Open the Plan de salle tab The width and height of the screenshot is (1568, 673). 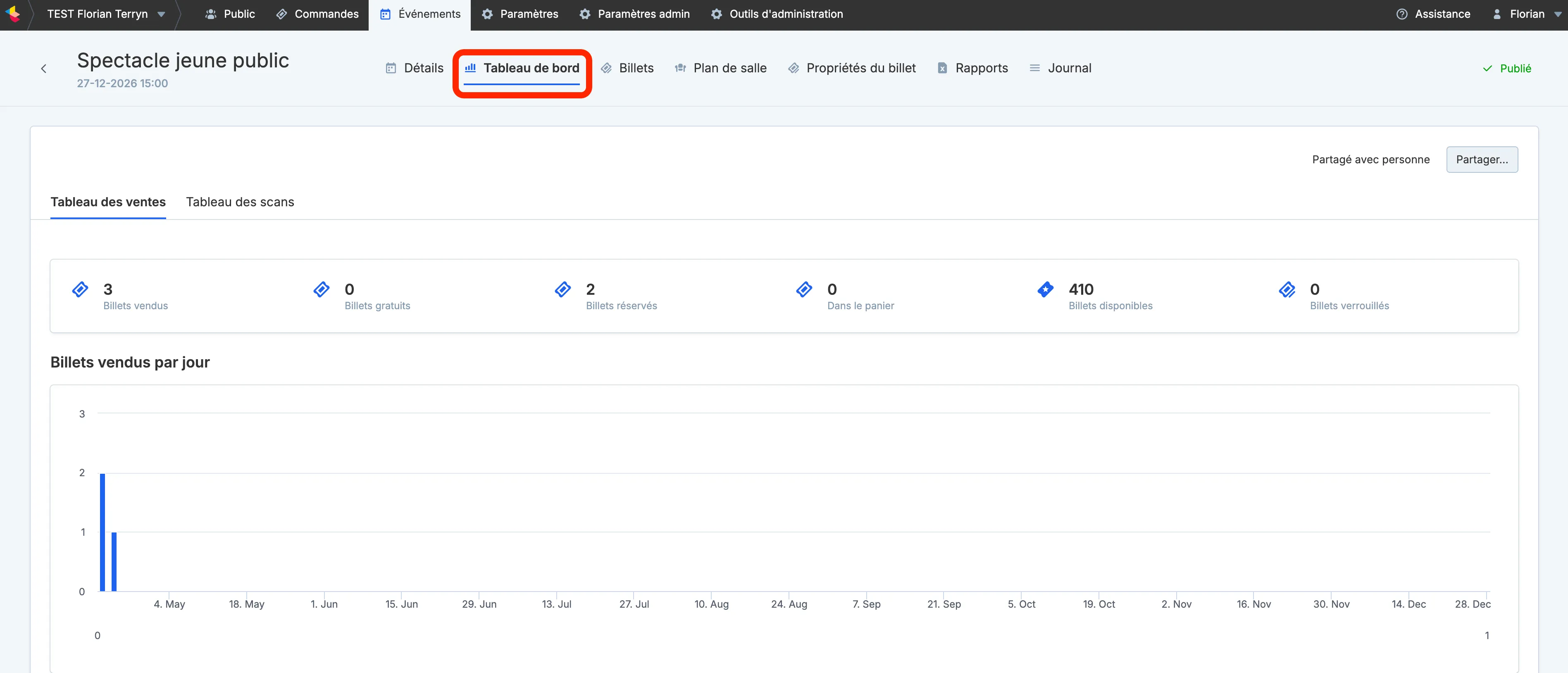(721, 68)
